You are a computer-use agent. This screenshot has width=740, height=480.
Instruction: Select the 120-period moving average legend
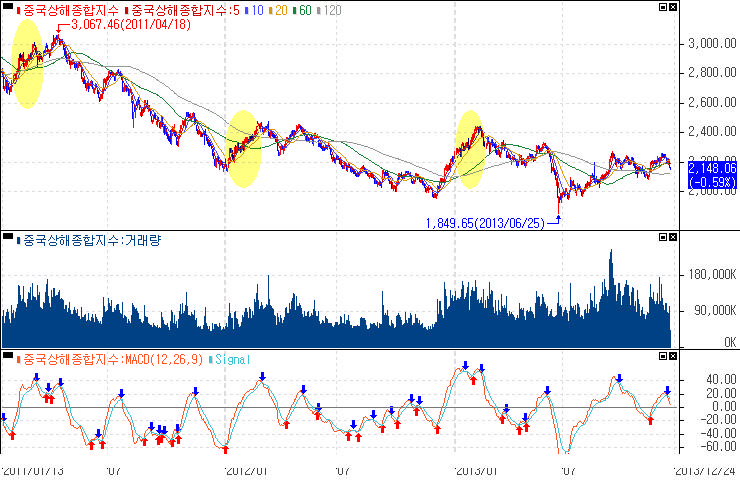click(x=330, y=9)
